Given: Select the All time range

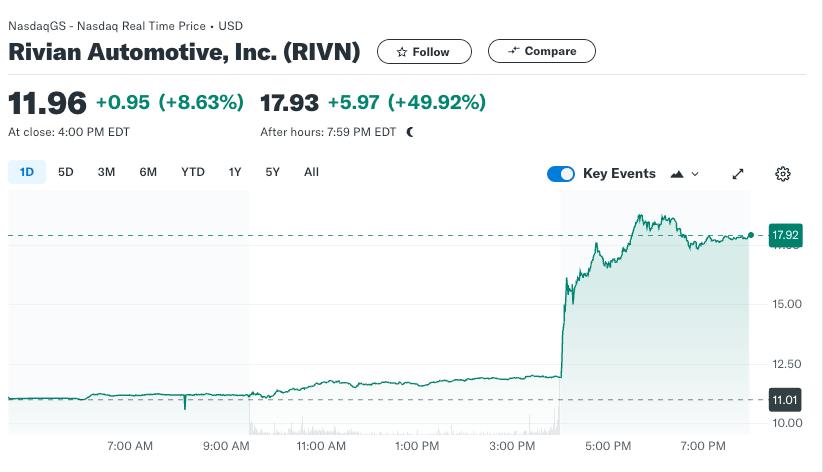Looking at the screenshot, I should click(311, 172).
